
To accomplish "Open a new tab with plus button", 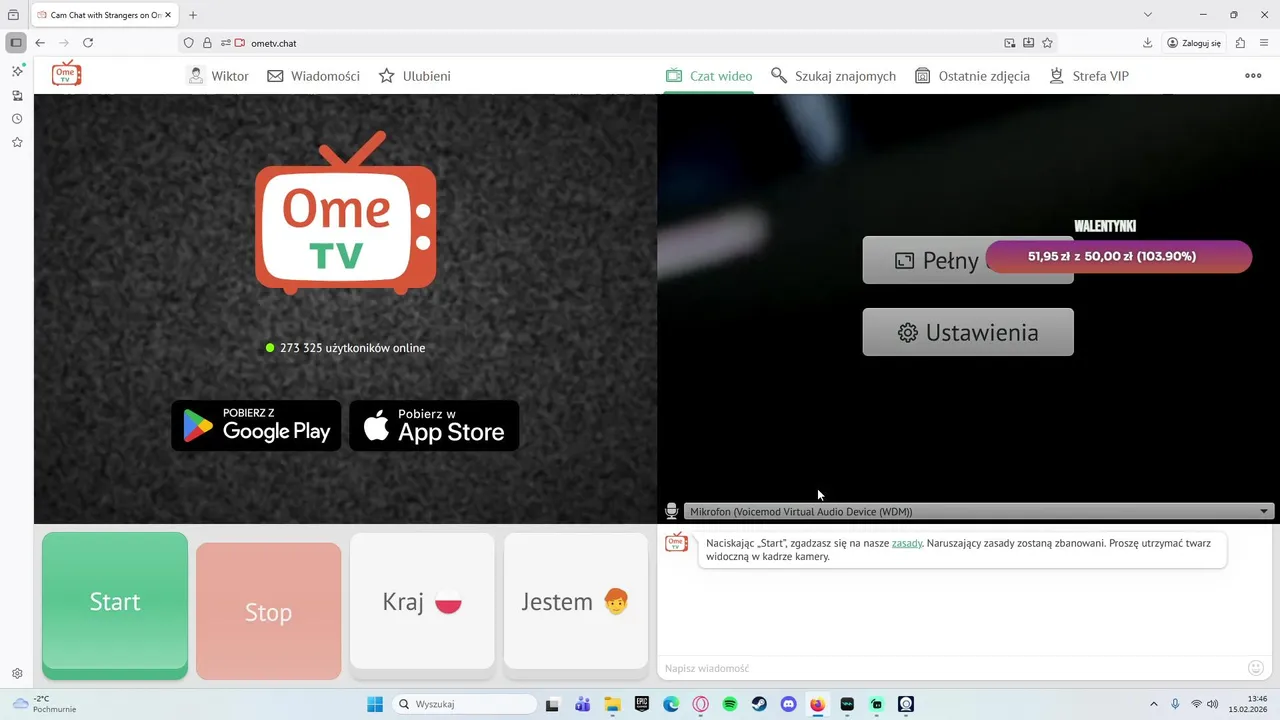I will [x=193, y=15].
